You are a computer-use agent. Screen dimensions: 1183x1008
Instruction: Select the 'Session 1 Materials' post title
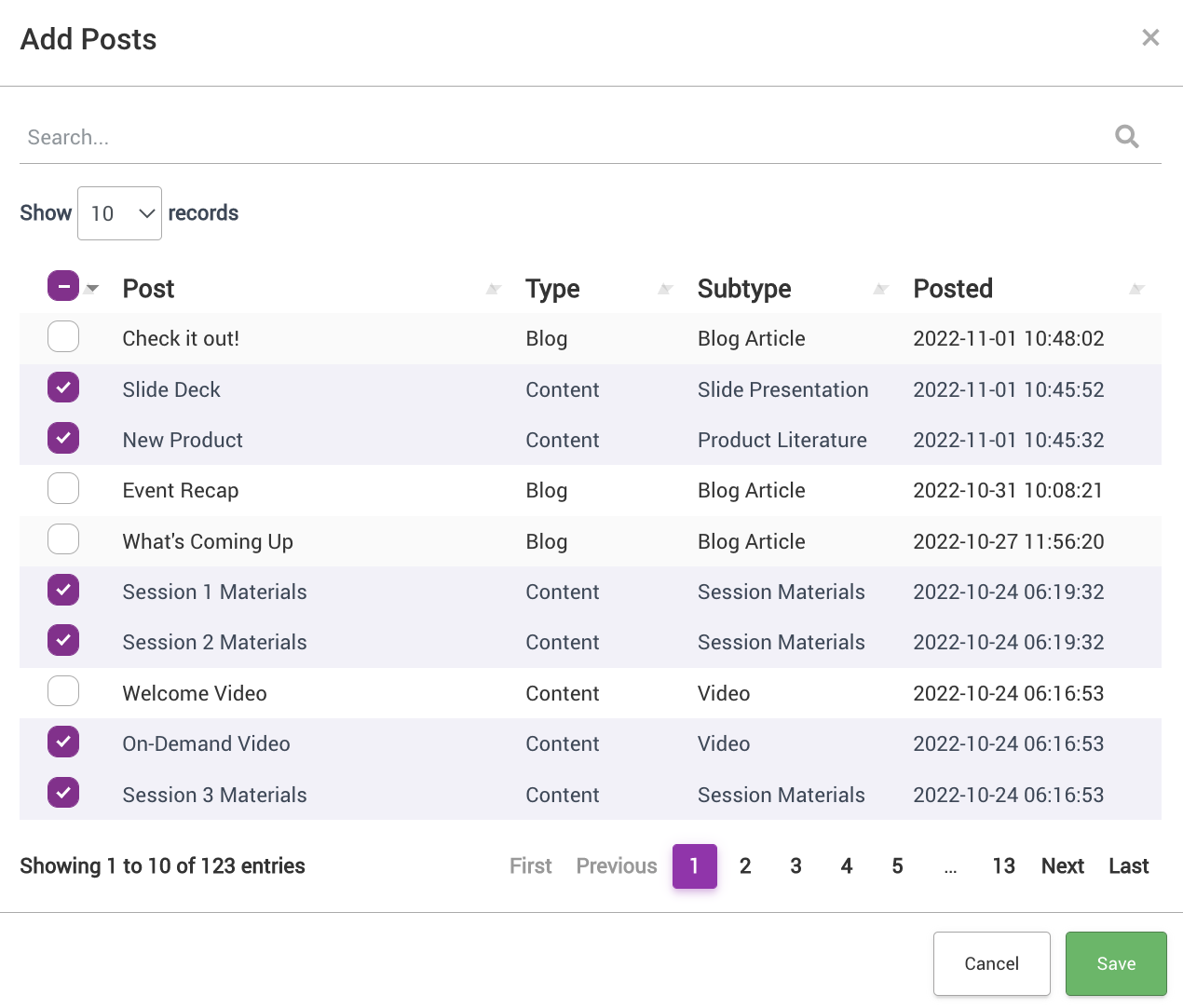(x=214, y=593)
